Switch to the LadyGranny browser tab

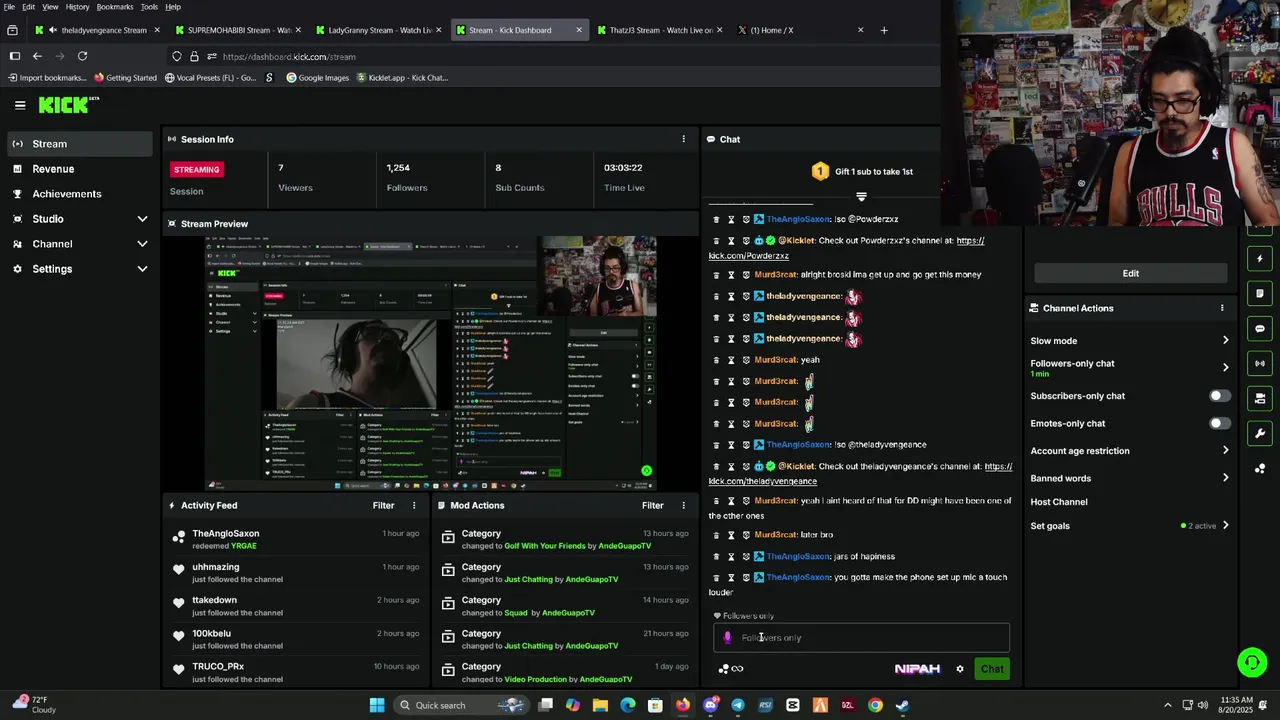[378, 30]
